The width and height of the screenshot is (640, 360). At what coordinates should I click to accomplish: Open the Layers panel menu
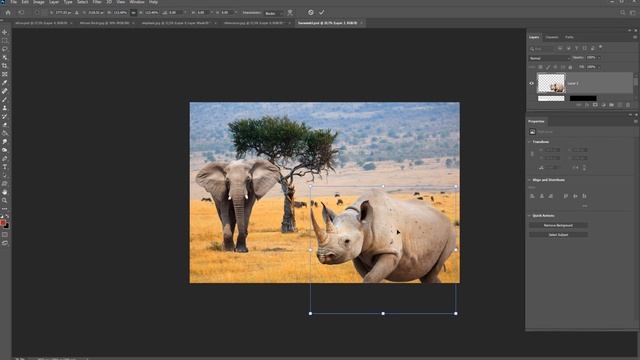coord(635,37)
